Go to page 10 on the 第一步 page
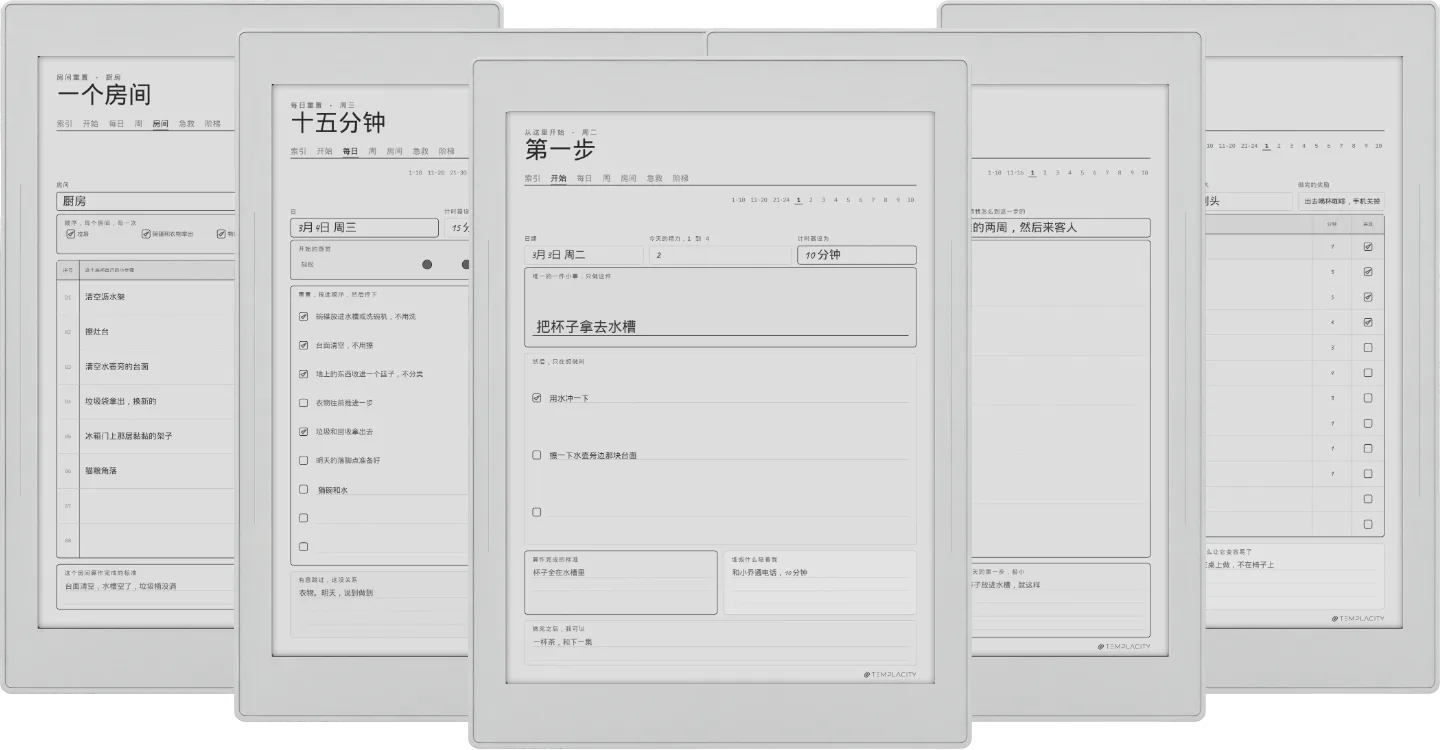 coord(910,200)
